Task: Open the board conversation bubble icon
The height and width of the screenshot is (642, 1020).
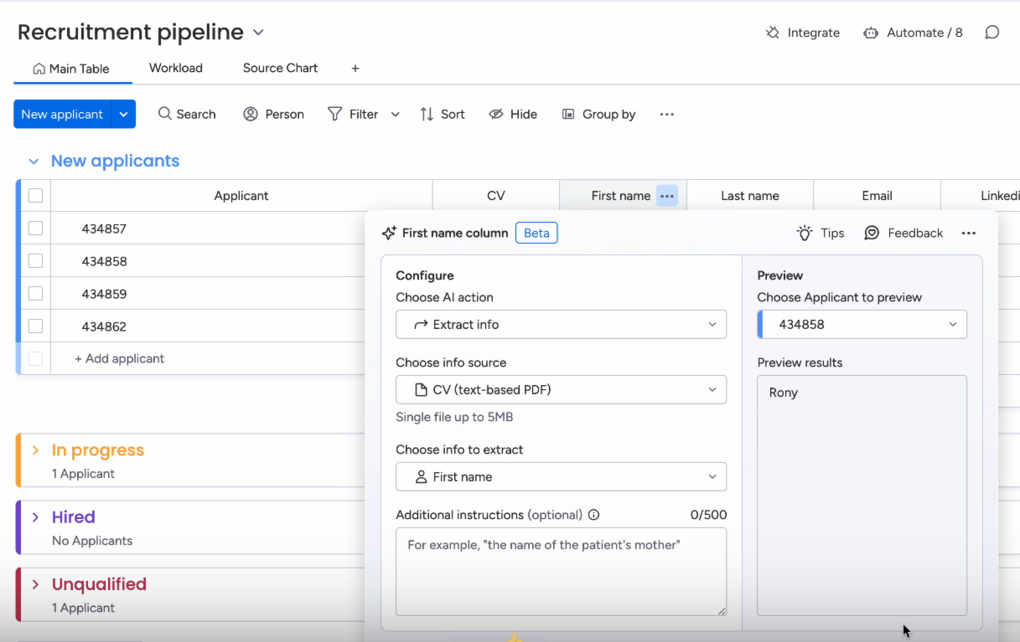Action: [x=992, y=33]
